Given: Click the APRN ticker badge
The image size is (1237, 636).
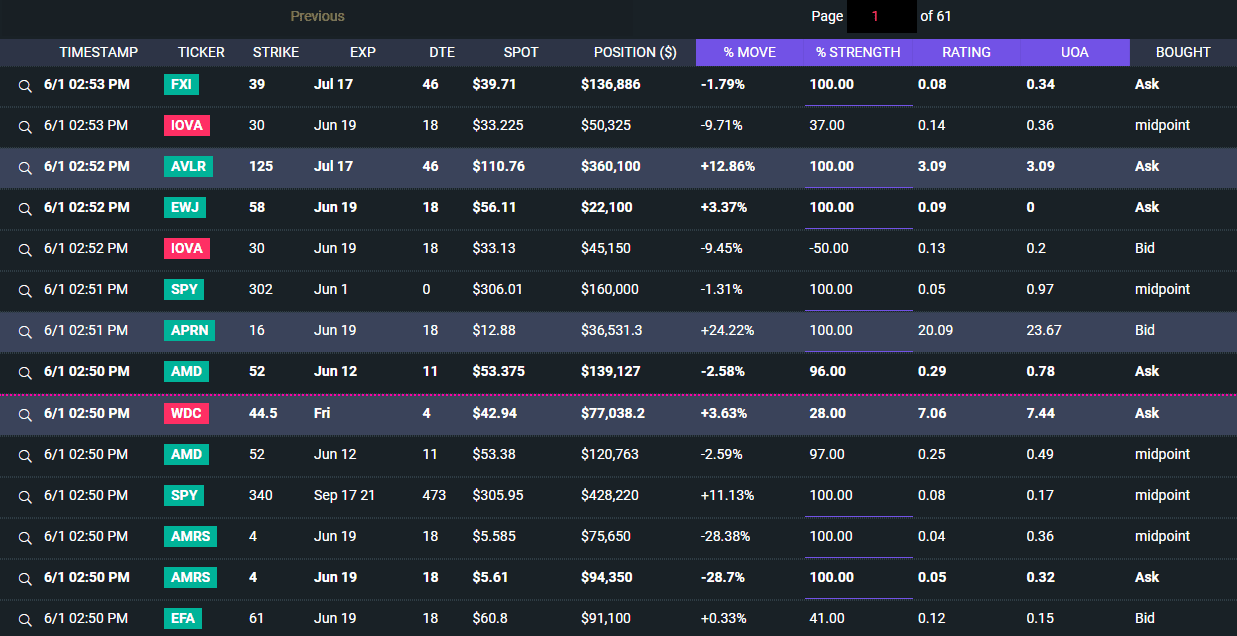Looking at the screenshot, I should (189, 330).
